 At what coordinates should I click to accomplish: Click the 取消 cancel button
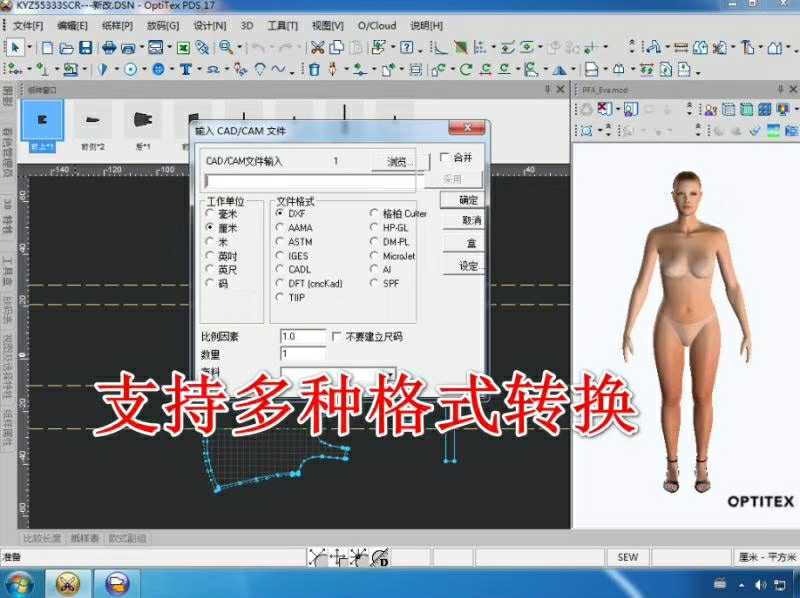pos(463,220)
